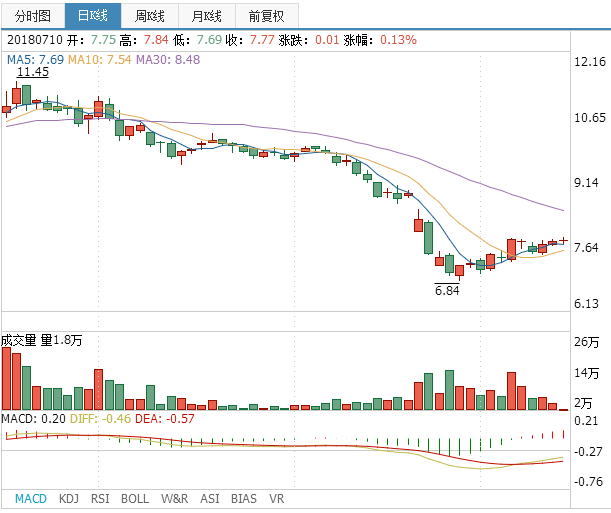Click the 2万 volume axis label
Image resolution: width=611 pixels, height=513 pixels.
(x=583, y=403)
